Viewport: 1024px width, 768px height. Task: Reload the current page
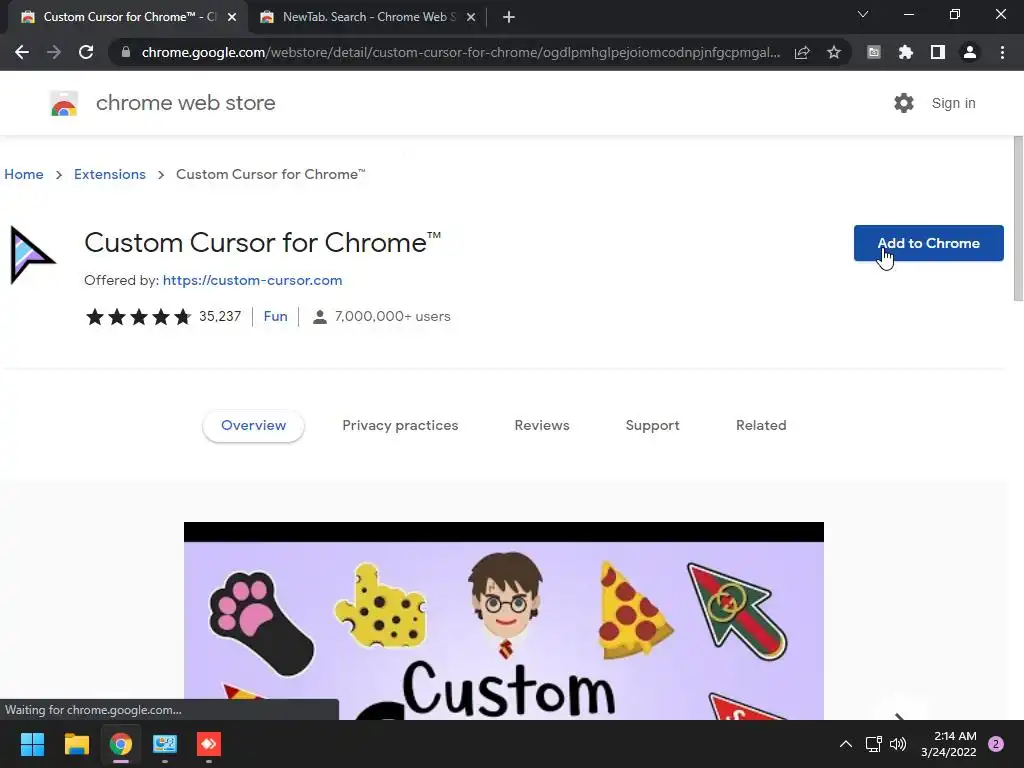(x=86, y=52)
